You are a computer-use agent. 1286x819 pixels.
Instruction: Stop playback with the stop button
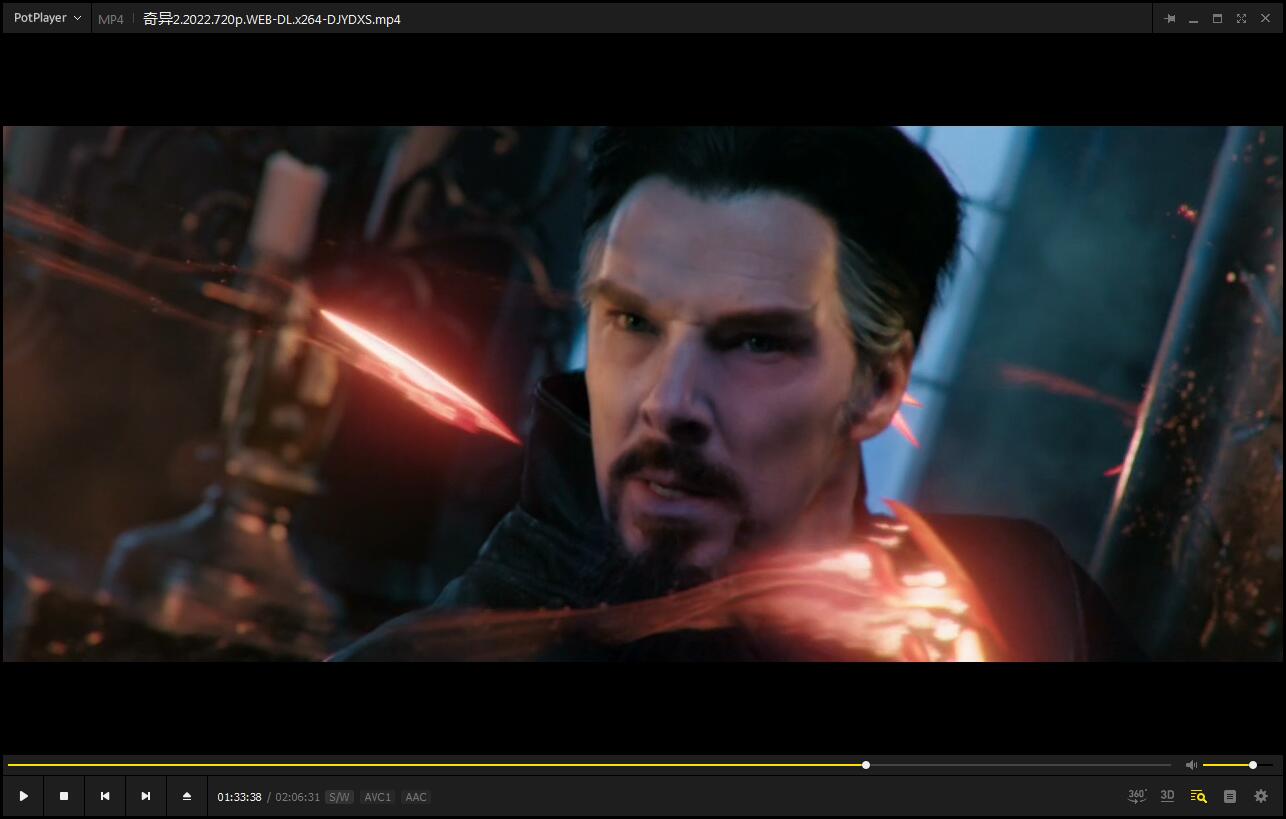(x=64, y=797)
